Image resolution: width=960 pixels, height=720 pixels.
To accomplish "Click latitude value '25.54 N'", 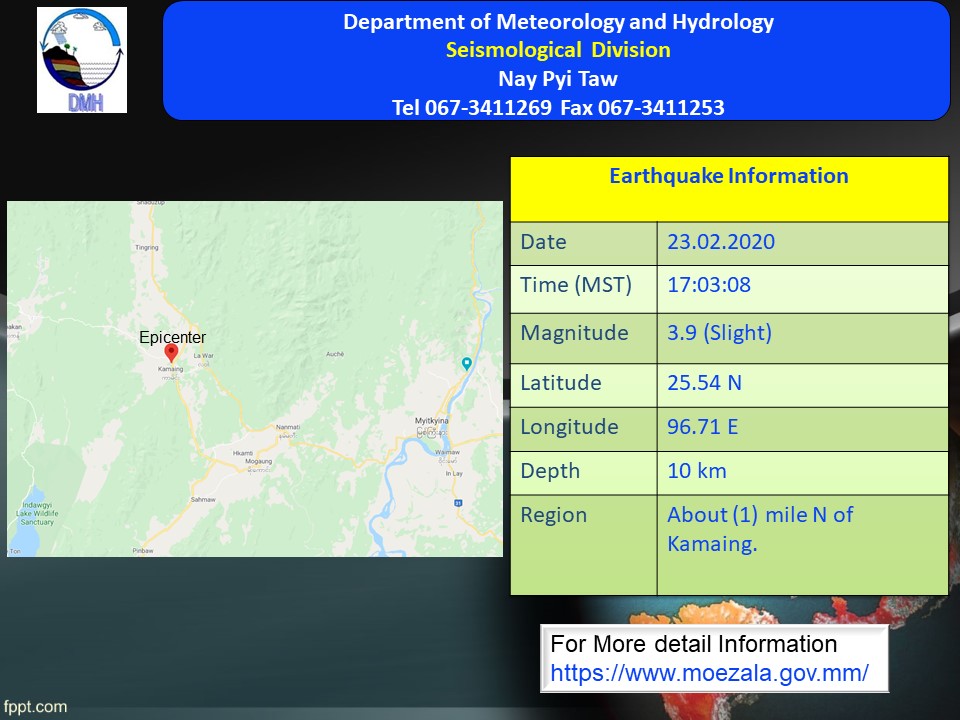I will point(704,383).
